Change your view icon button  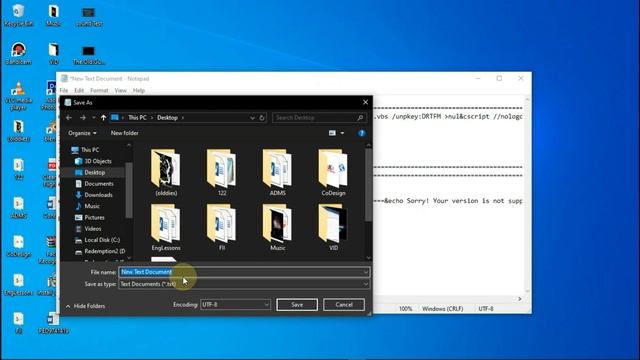[x=332, y=133]
